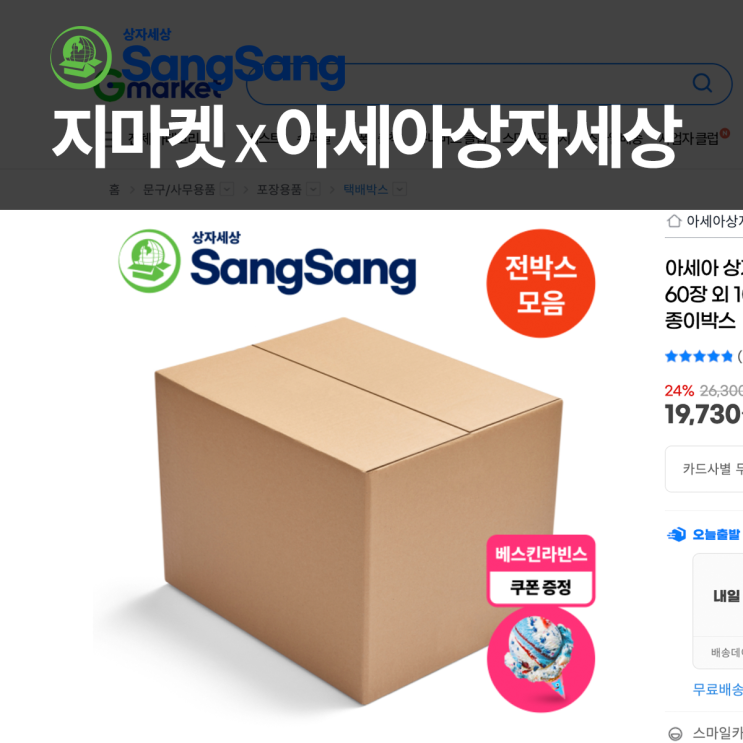The width and height of the screenshot is (743, 743).
Task: Click the seller shop home icon
Action: (674, 221)
